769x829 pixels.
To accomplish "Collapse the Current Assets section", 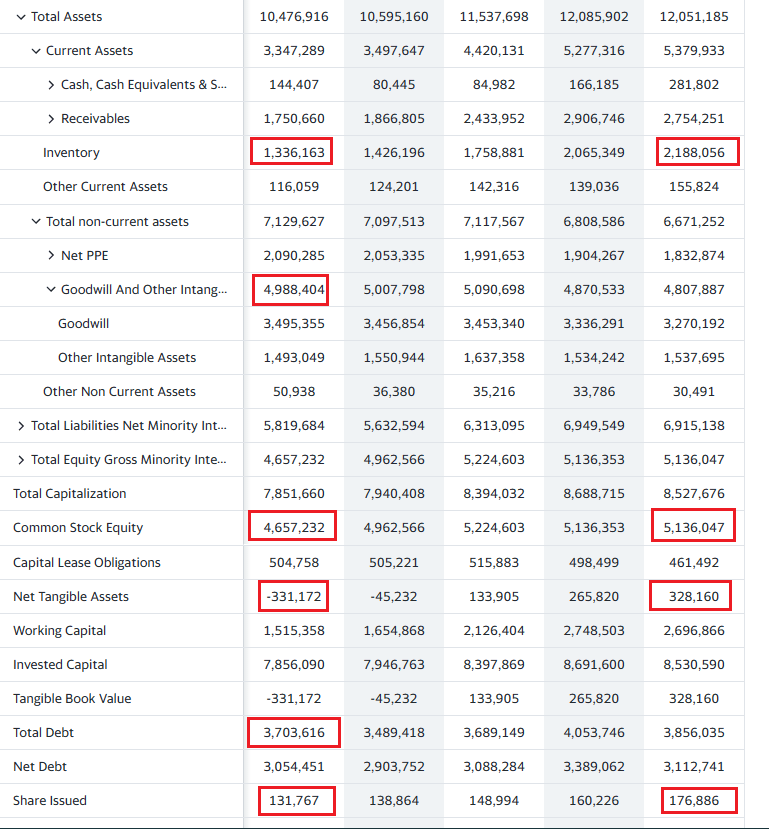I will pyautogui.click(x=37, y=51).
